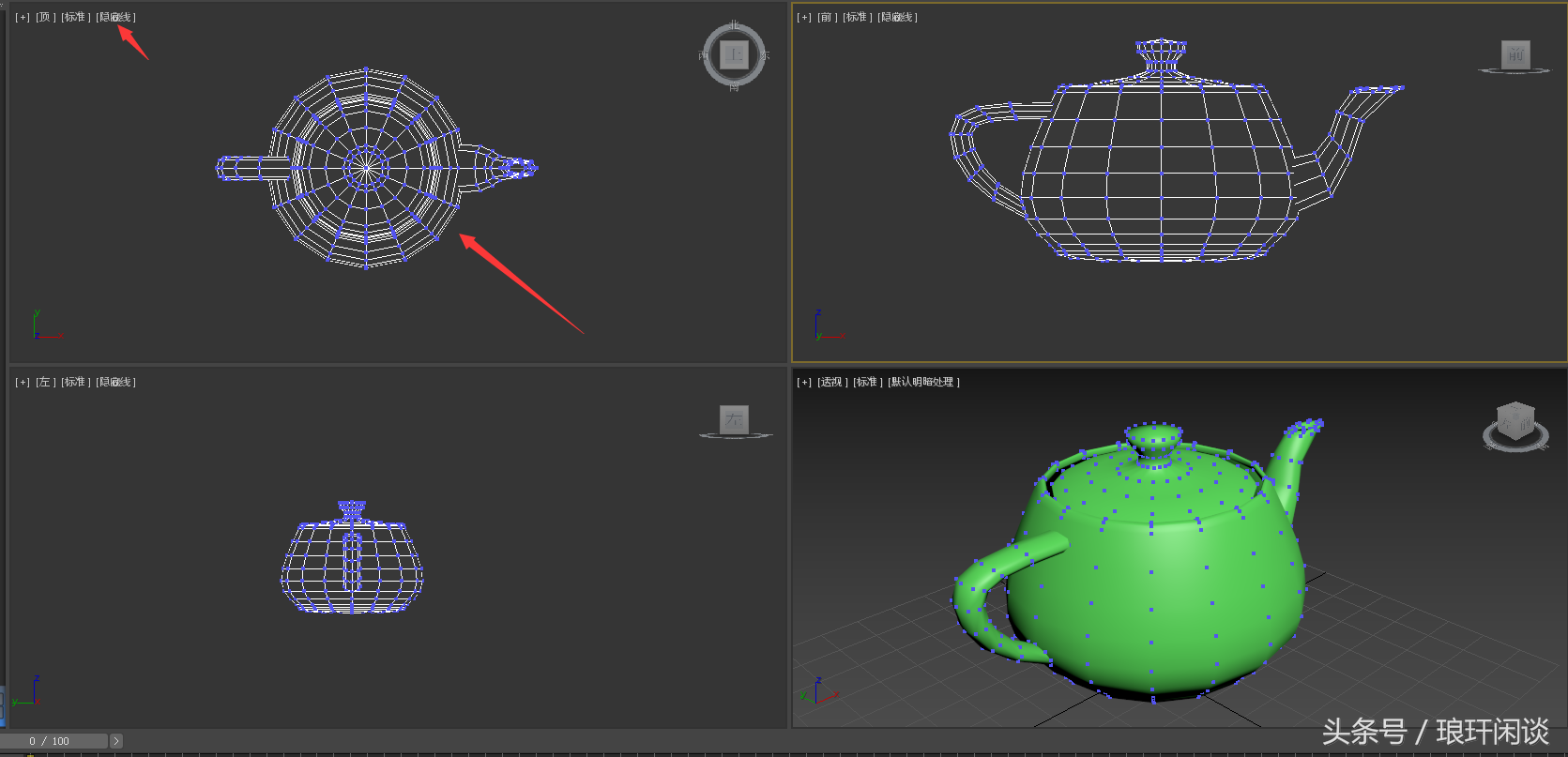Open 隐藏线 shading menu in the 左 viewport

115,382
